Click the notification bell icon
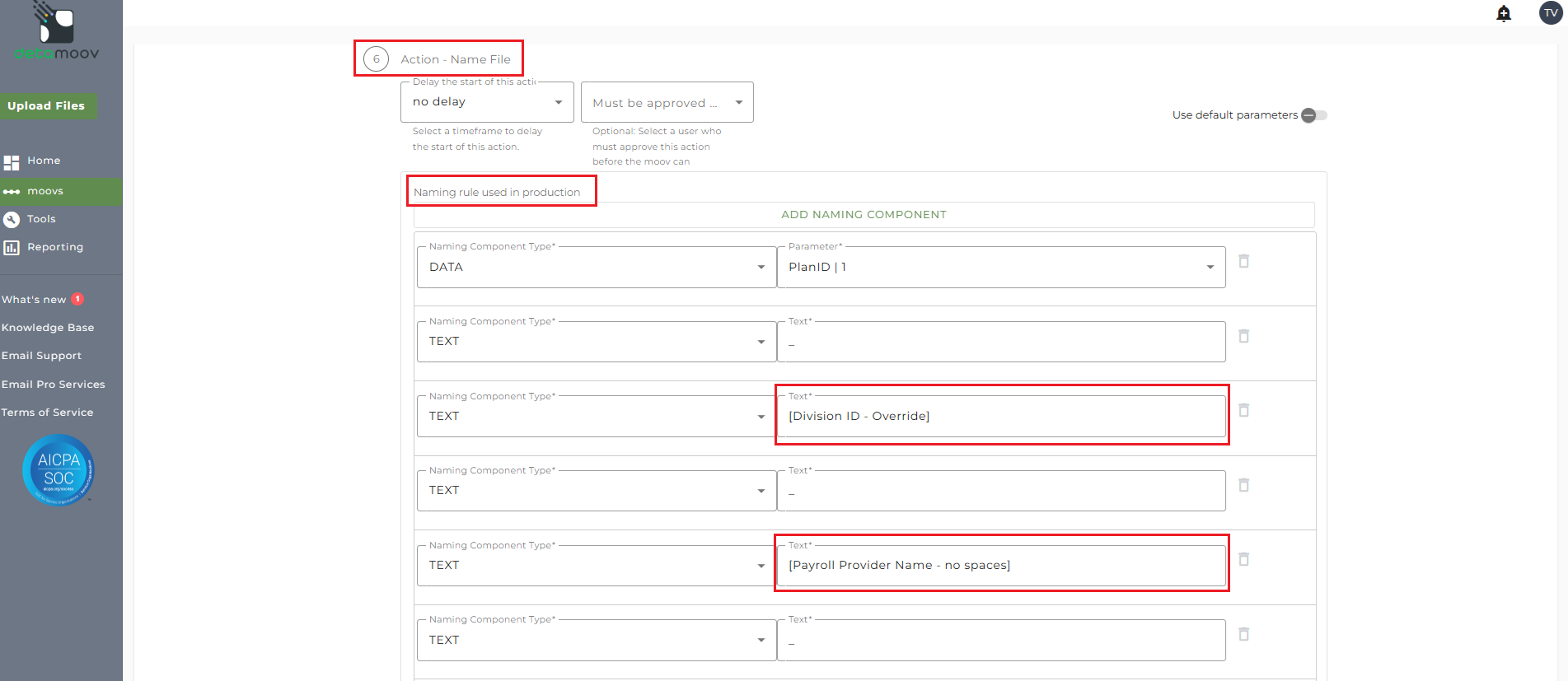Image resolution: width=1568 pixels, height=681 pixels. click(1504, 13)
